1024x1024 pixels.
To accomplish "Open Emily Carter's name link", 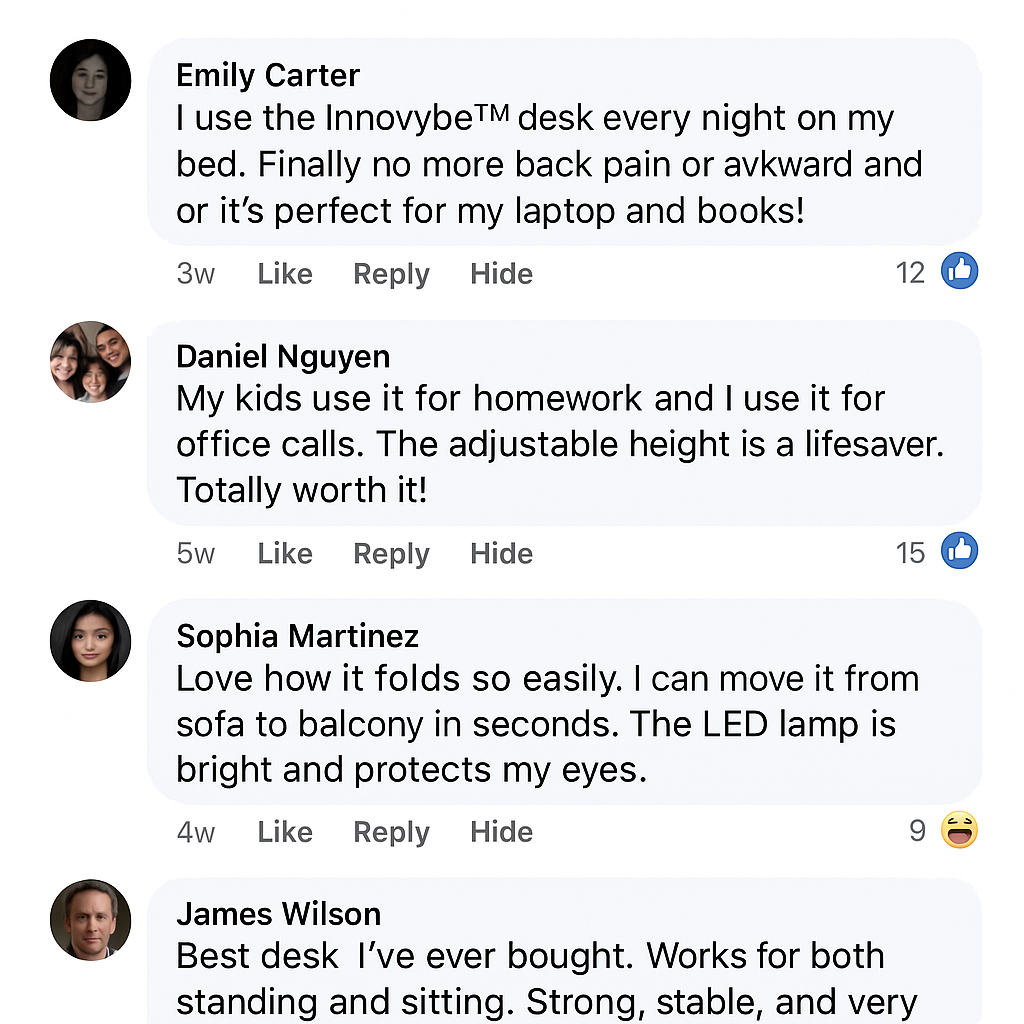I will pyautogui.click(x=268, y=75).
